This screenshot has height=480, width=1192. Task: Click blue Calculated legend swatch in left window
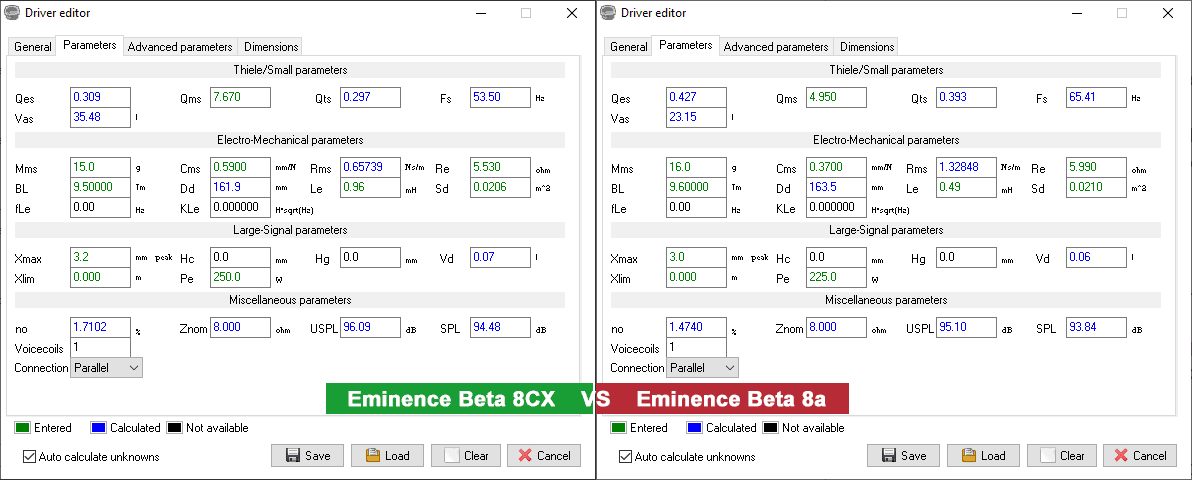[x=98, y=428]
